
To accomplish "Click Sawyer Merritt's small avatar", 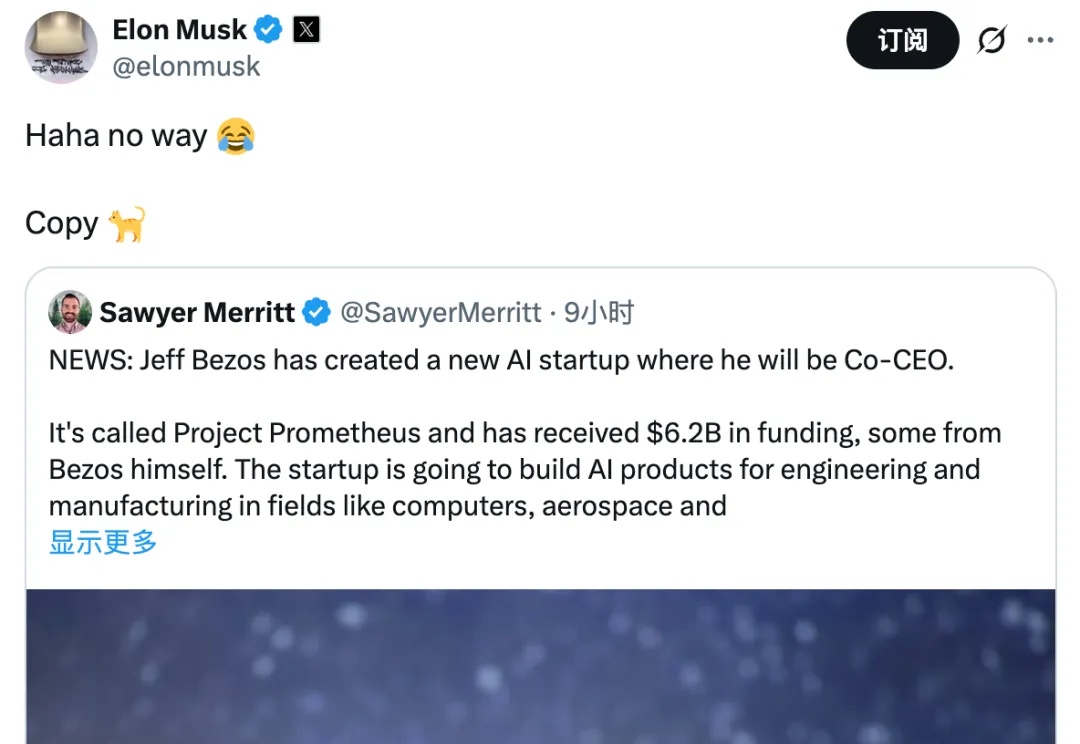I will pos(70,313).
